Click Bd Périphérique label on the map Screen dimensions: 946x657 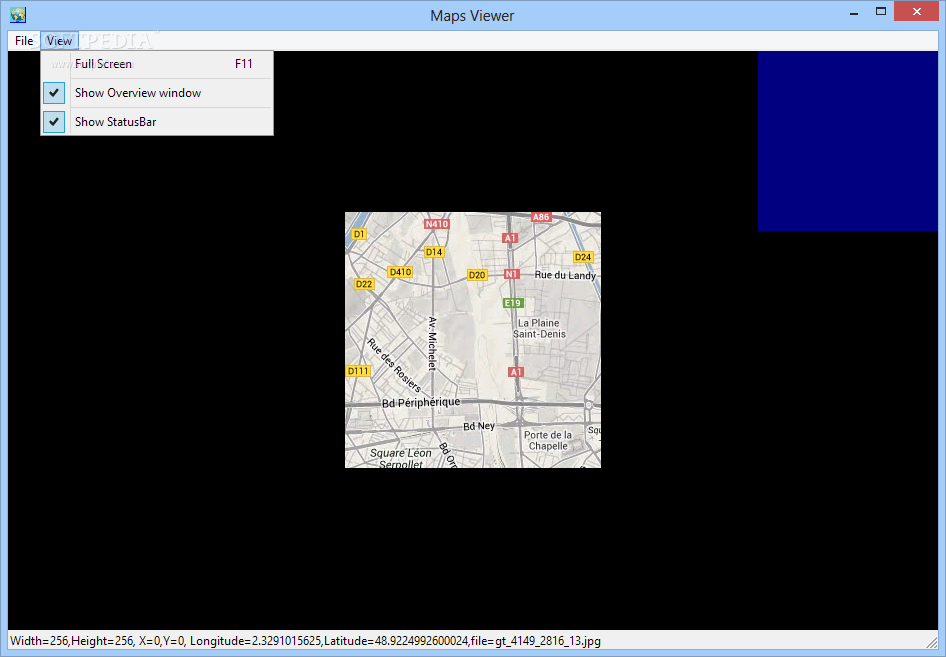point(421,402)
